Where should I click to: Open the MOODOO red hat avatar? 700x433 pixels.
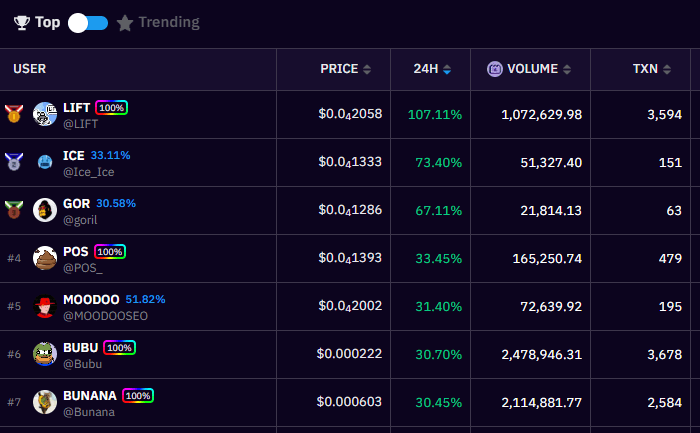pos(45,306)
